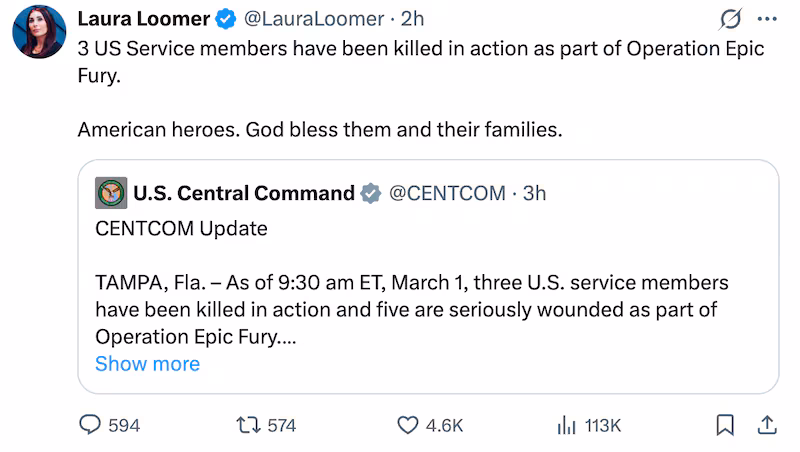Open the repost menu with 574 reposts
Screen dimensions: 800x452
click(x=245, y=425)
